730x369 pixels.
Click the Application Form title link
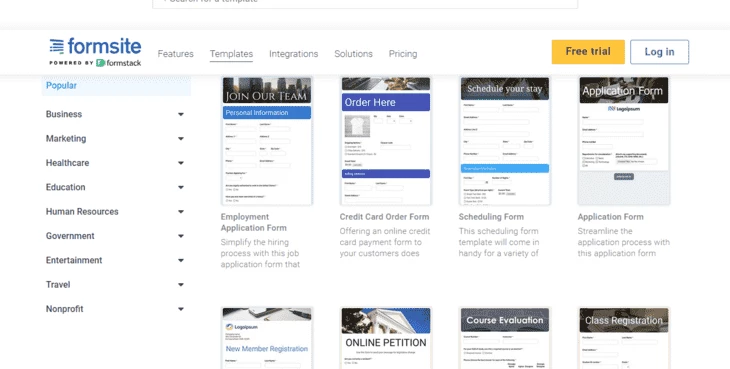(610, 217)
